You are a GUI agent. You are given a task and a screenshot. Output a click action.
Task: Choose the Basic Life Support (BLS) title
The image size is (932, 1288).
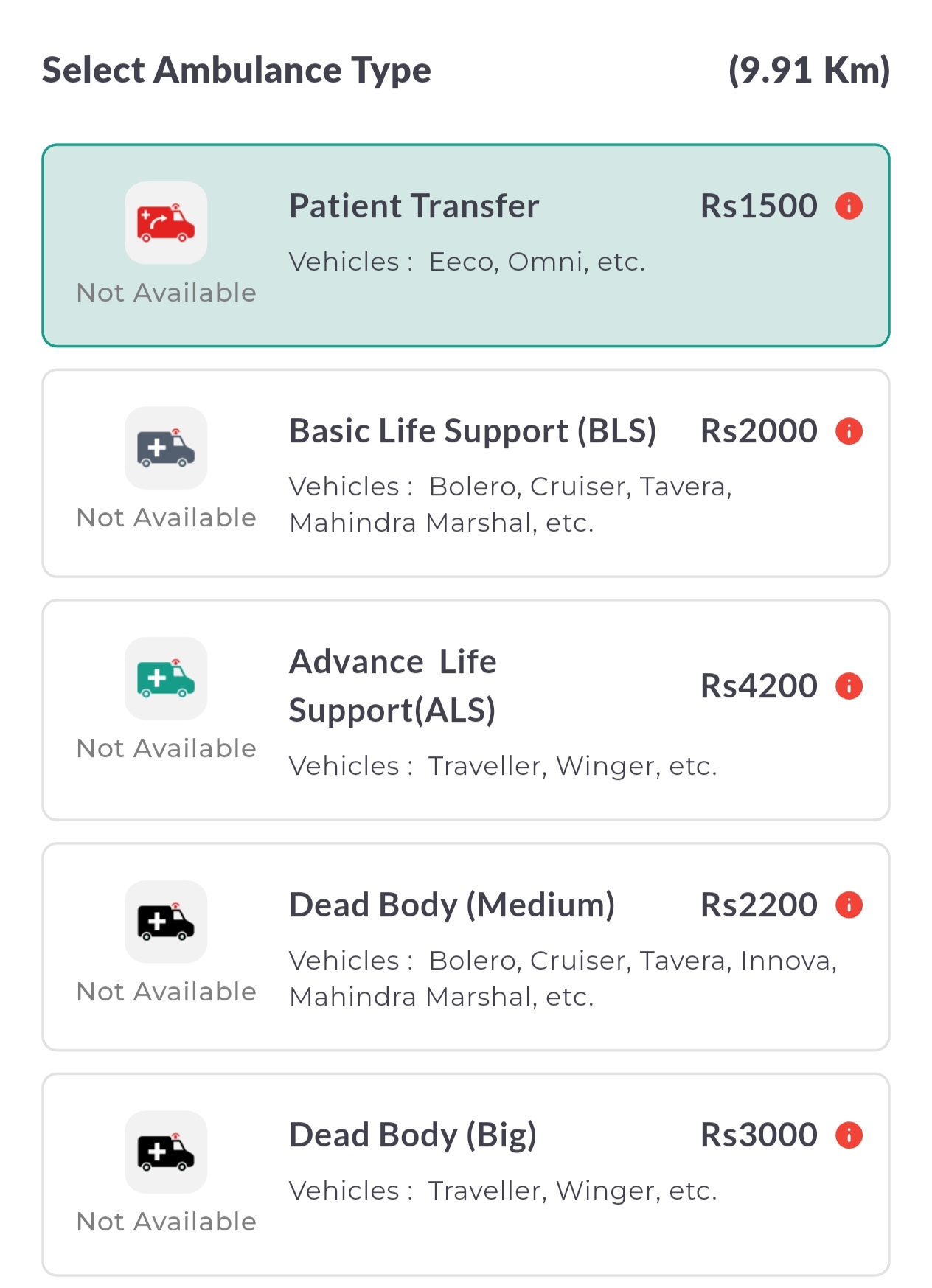pos(472,431)
